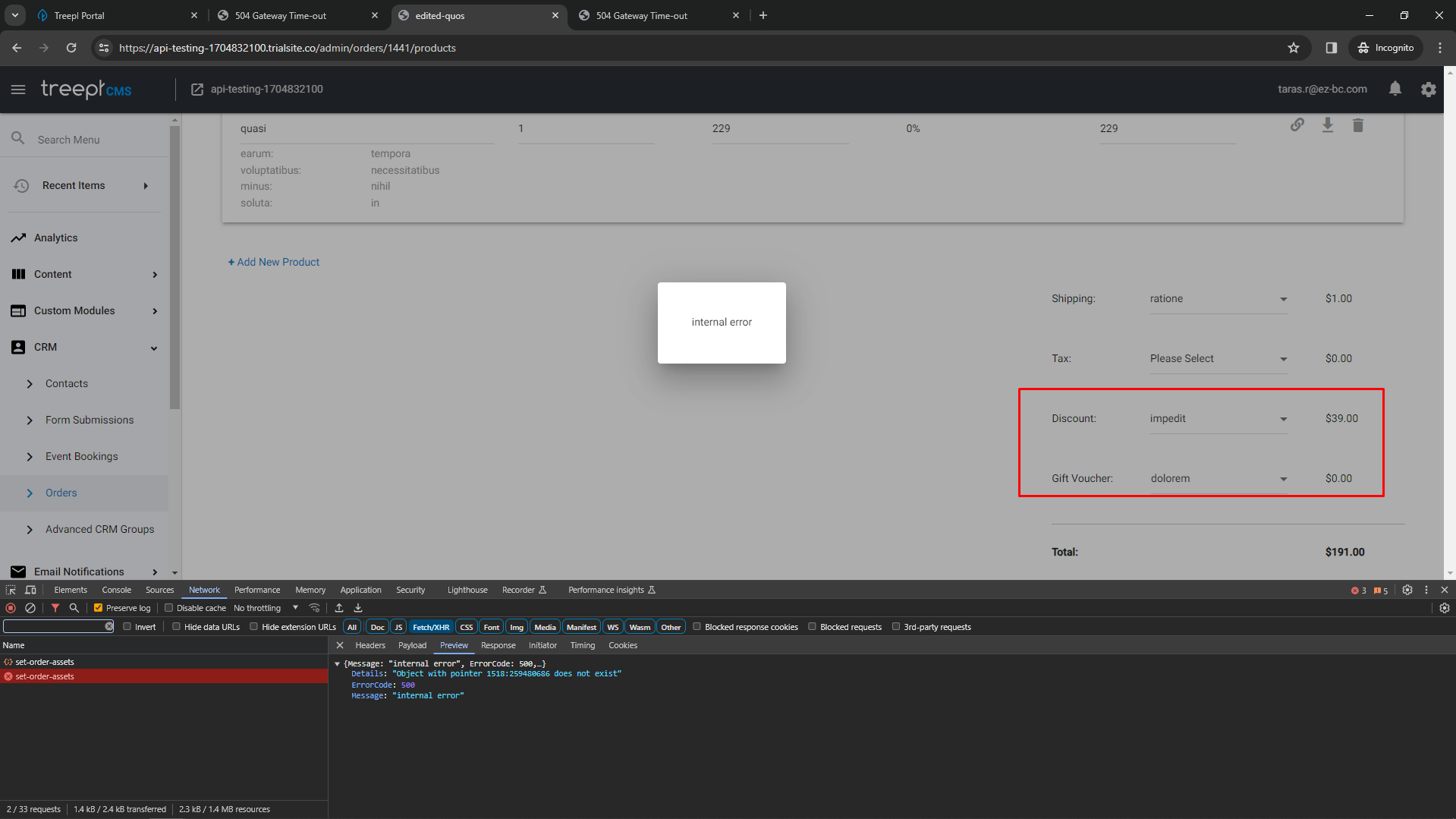
Task: Open the hamburger navigation menu
Action: coord(18,90)
